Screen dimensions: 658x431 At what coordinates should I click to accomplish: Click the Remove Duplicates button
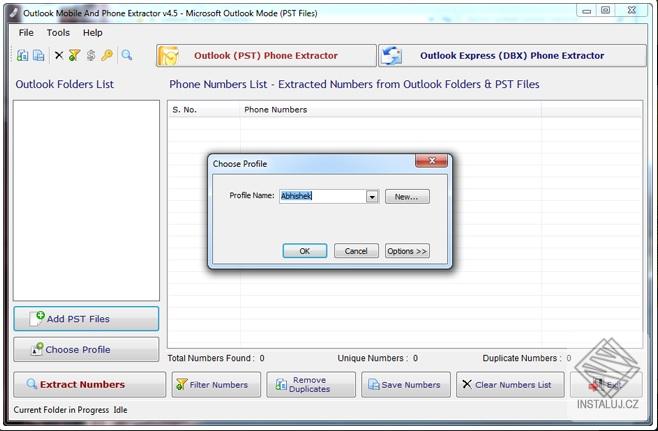(x=311, y=384)
